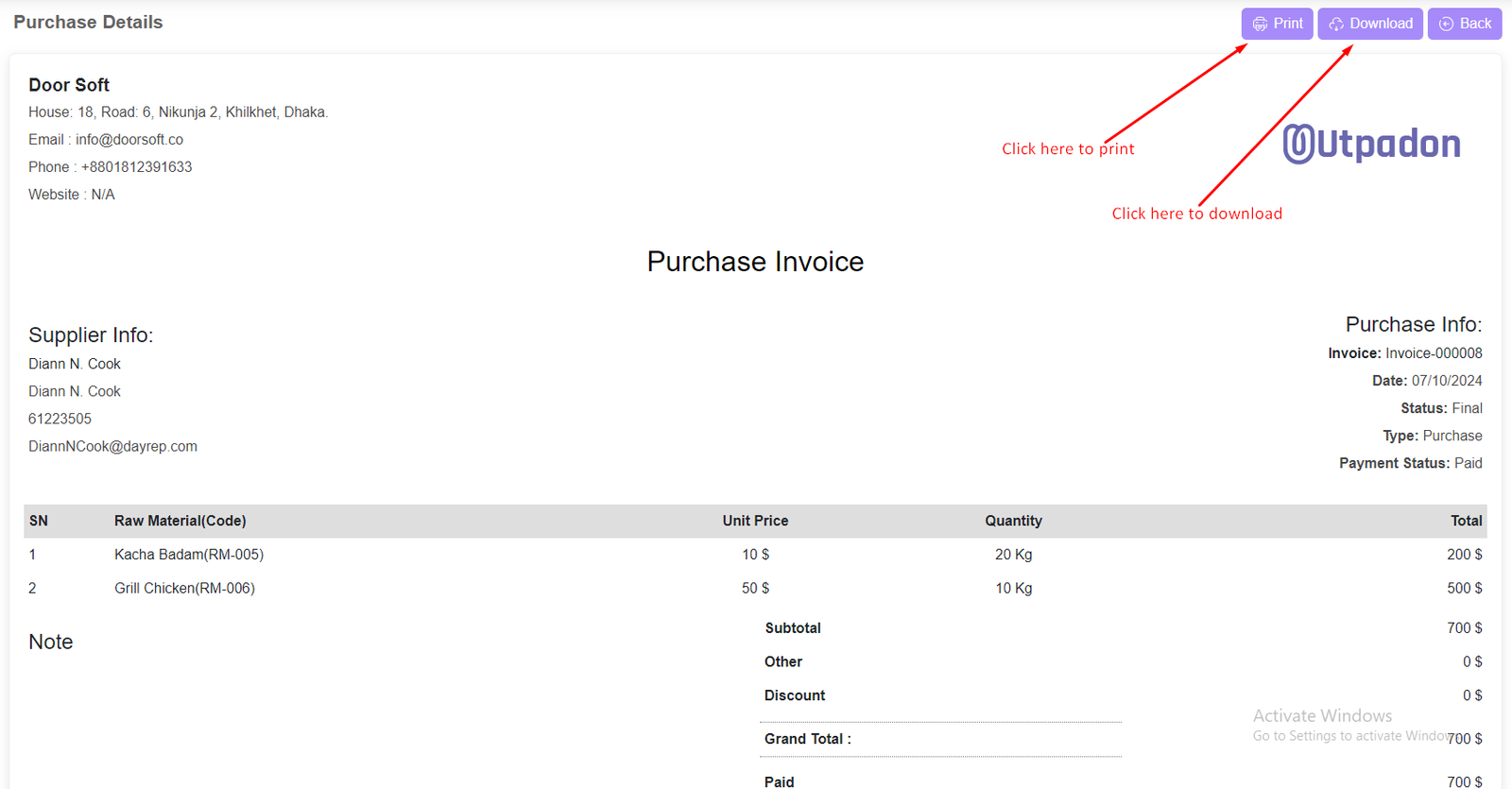Viewport: 1512px width, 789px height.
Task: Click the Raw Material(Code) column header
Action: 180,521
